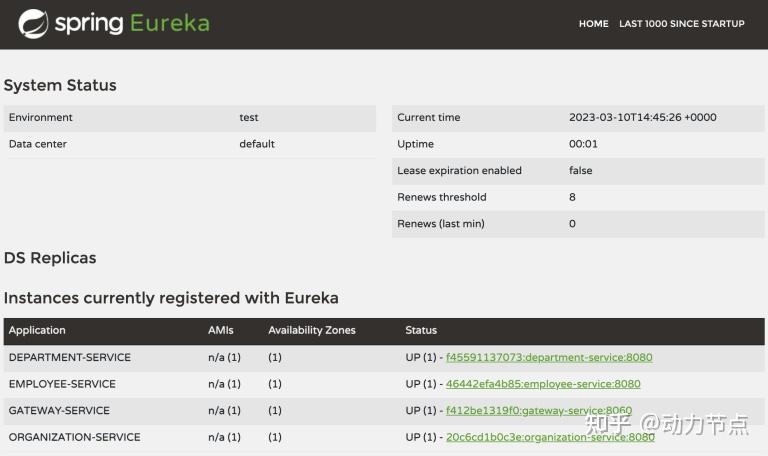768x456 pixels.
Task: Open the 46442efa4b85:employee-service:8080 link
Action: (543, 384)
